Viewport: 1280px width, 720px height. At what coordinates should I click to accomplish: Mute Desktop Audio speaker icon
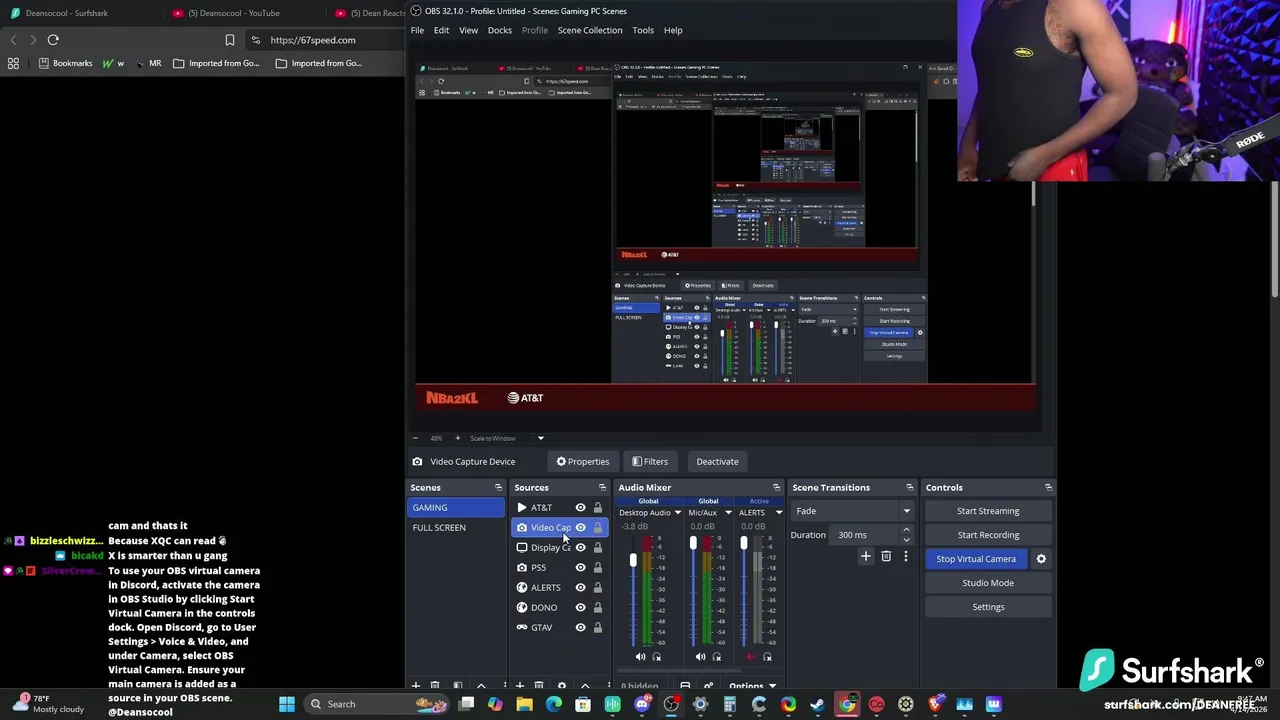tap(641, 657)
